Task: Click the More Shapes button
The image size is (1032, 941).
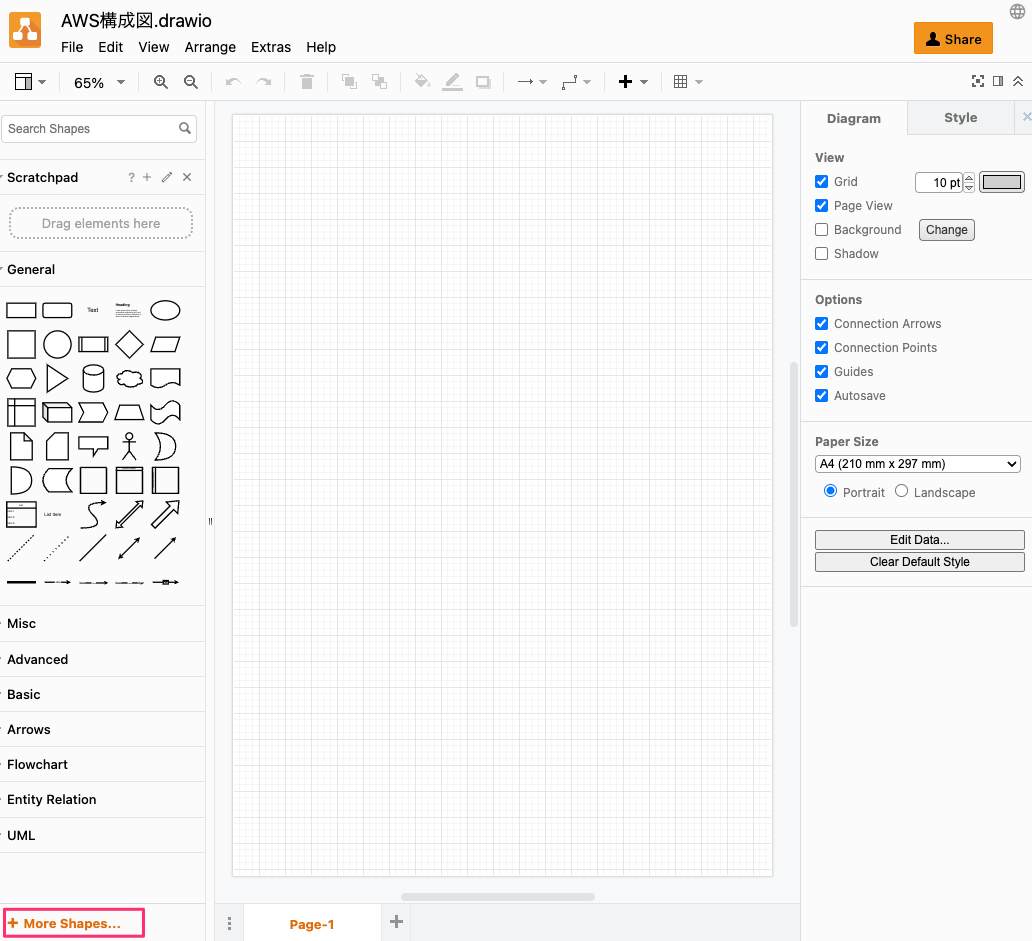Action: [73, 922]
